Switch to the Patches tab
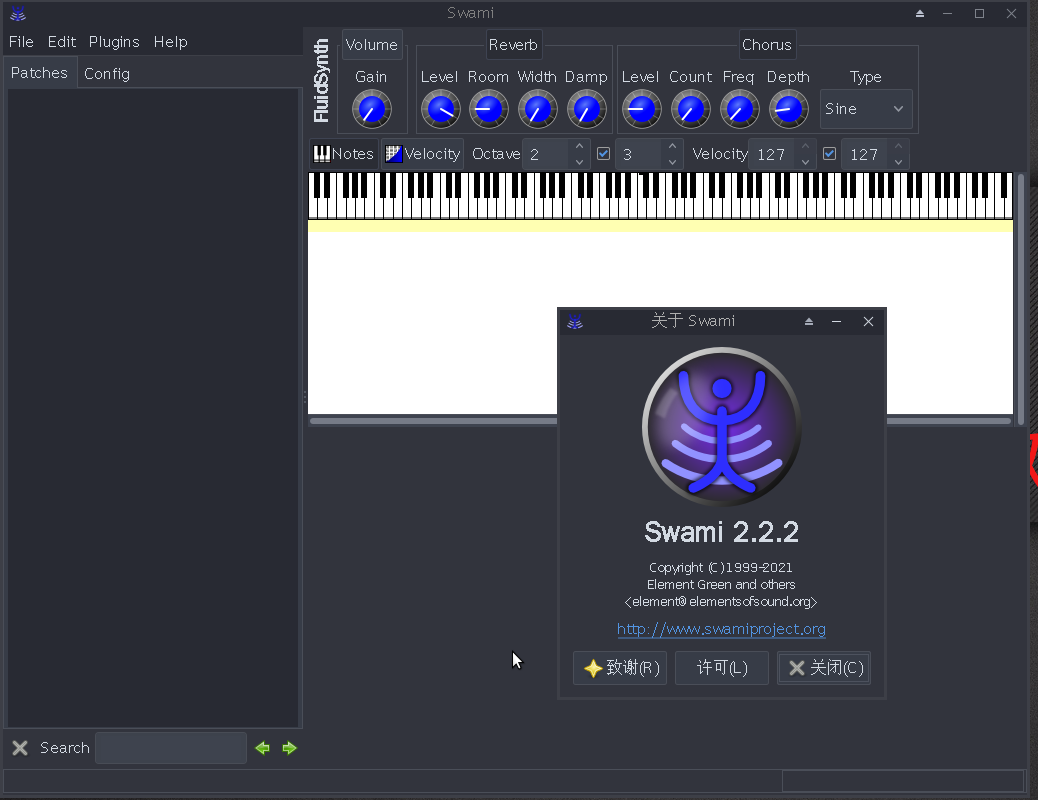The height and width of the screenshot is (800, 1038). pyautogui.click(x=39, y=73)
